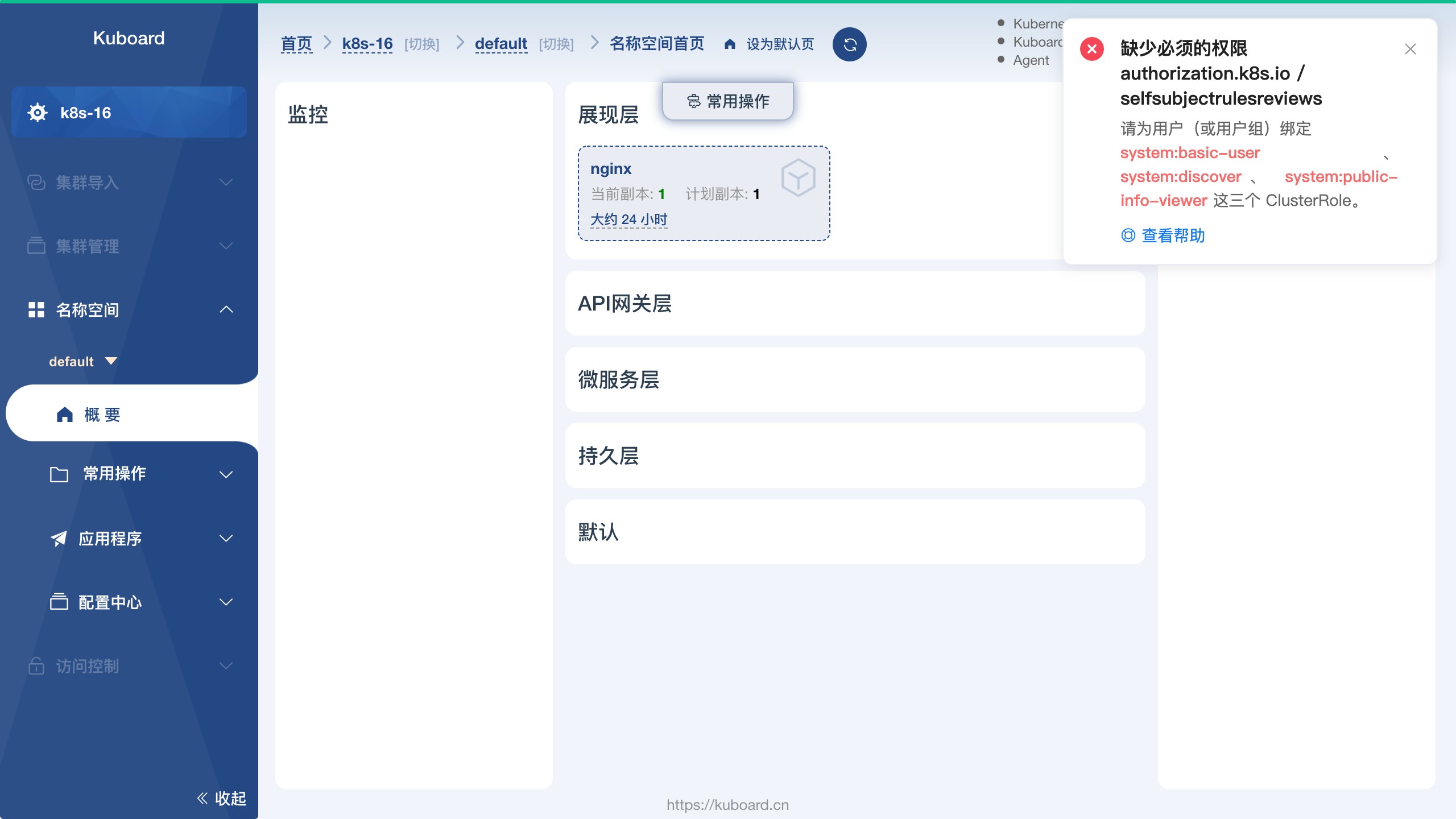The image size is (1456, 819).
Task: Select the k8s-16 cluster entry in sidebar
Action: (129, 112)
